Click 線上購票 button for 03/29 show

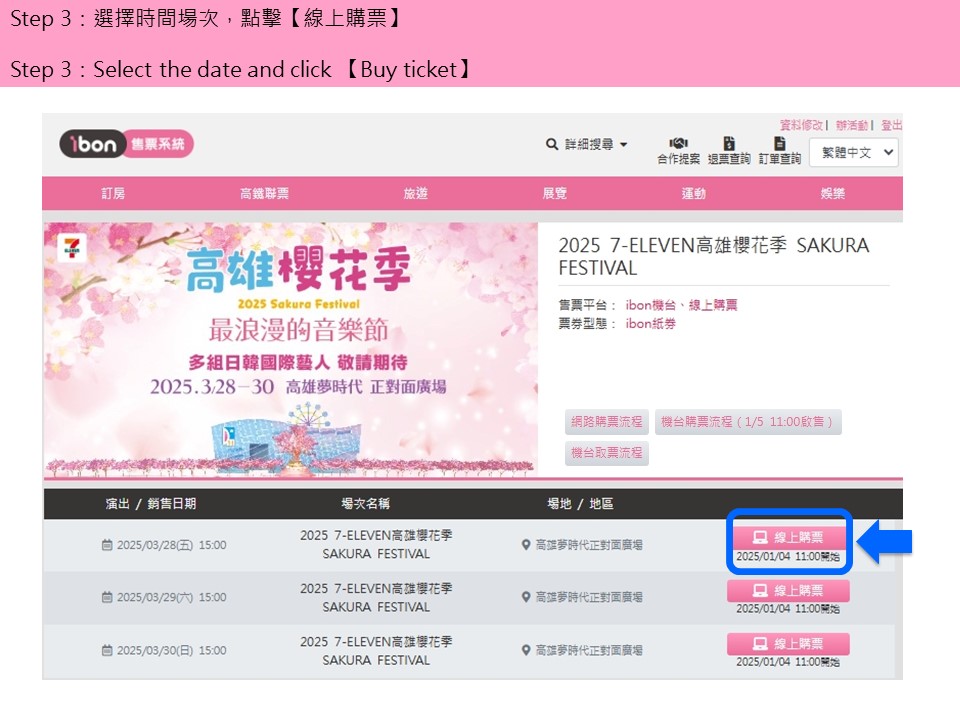point(788,590)
